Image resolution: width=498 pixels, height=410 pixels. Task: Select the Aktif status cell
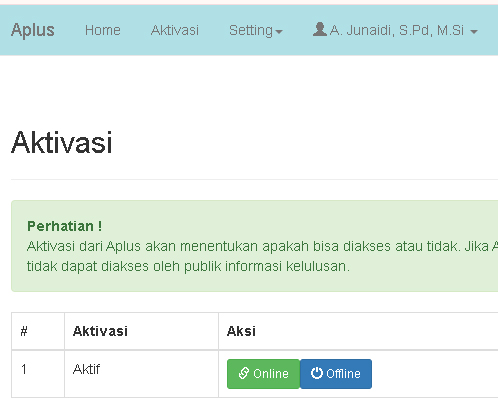pos(141,374)
